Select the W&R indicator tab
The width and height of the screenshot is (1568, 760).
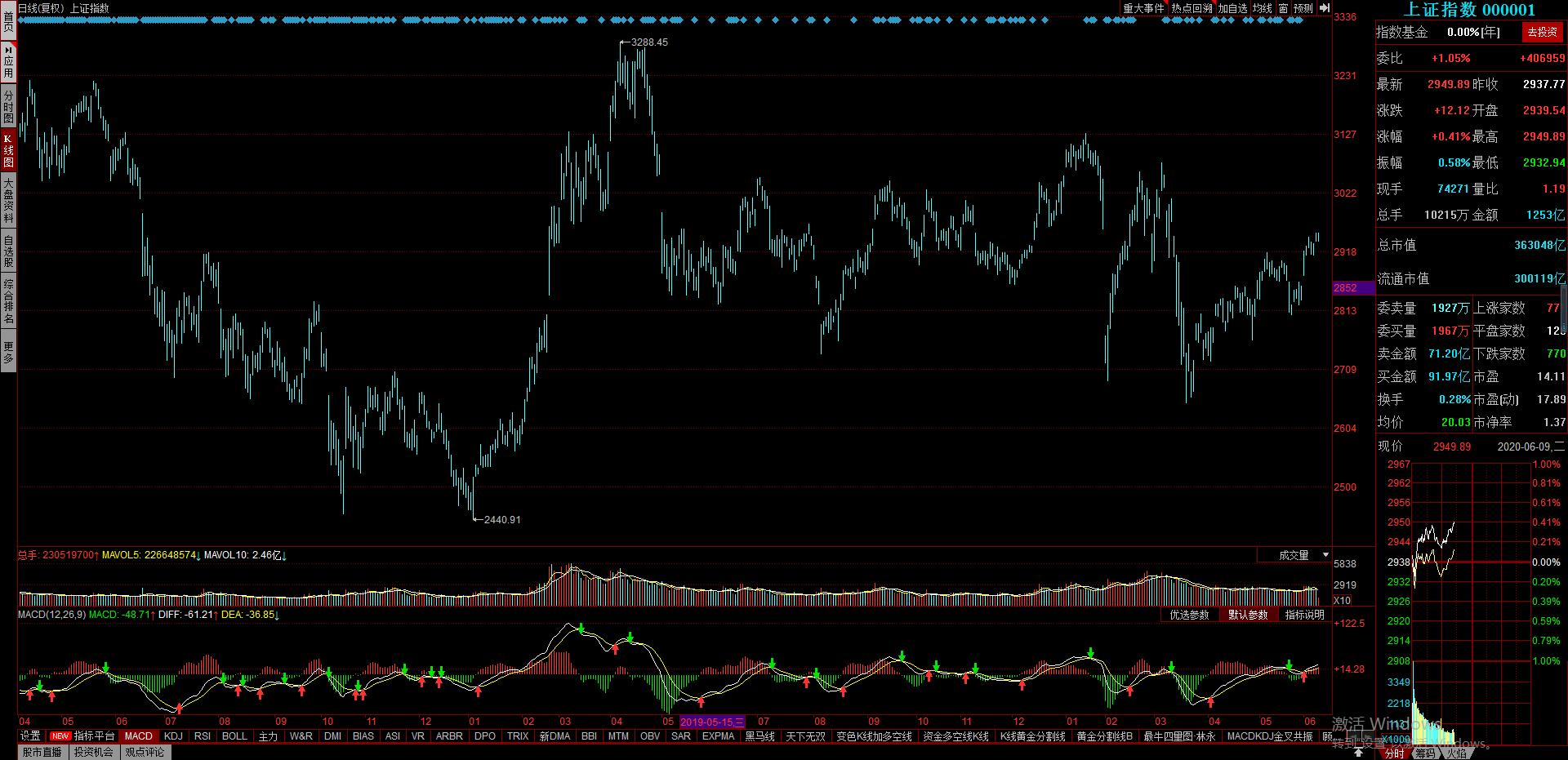click(301, 736)
